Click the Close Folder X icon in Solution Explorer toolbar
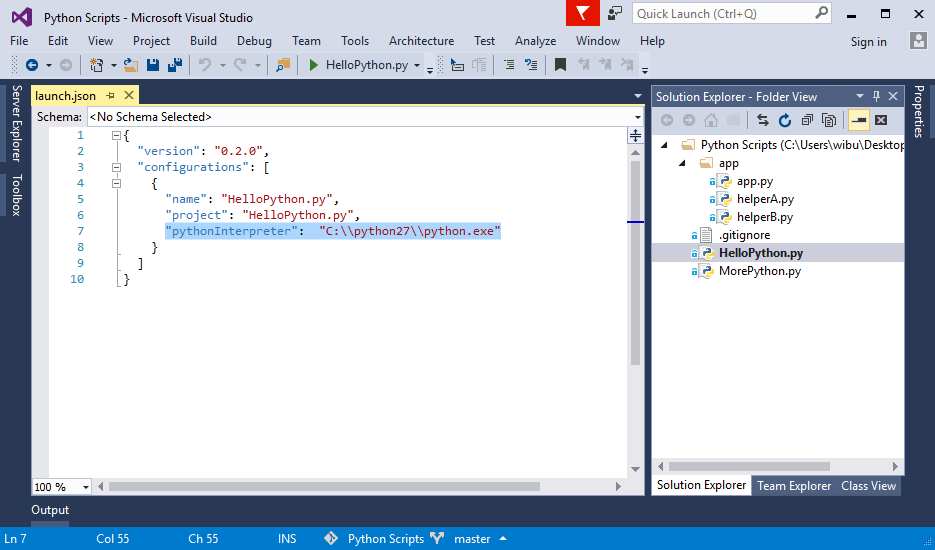Image resolution: width=935 pixels, height=550 pixels. click(881, 120)
